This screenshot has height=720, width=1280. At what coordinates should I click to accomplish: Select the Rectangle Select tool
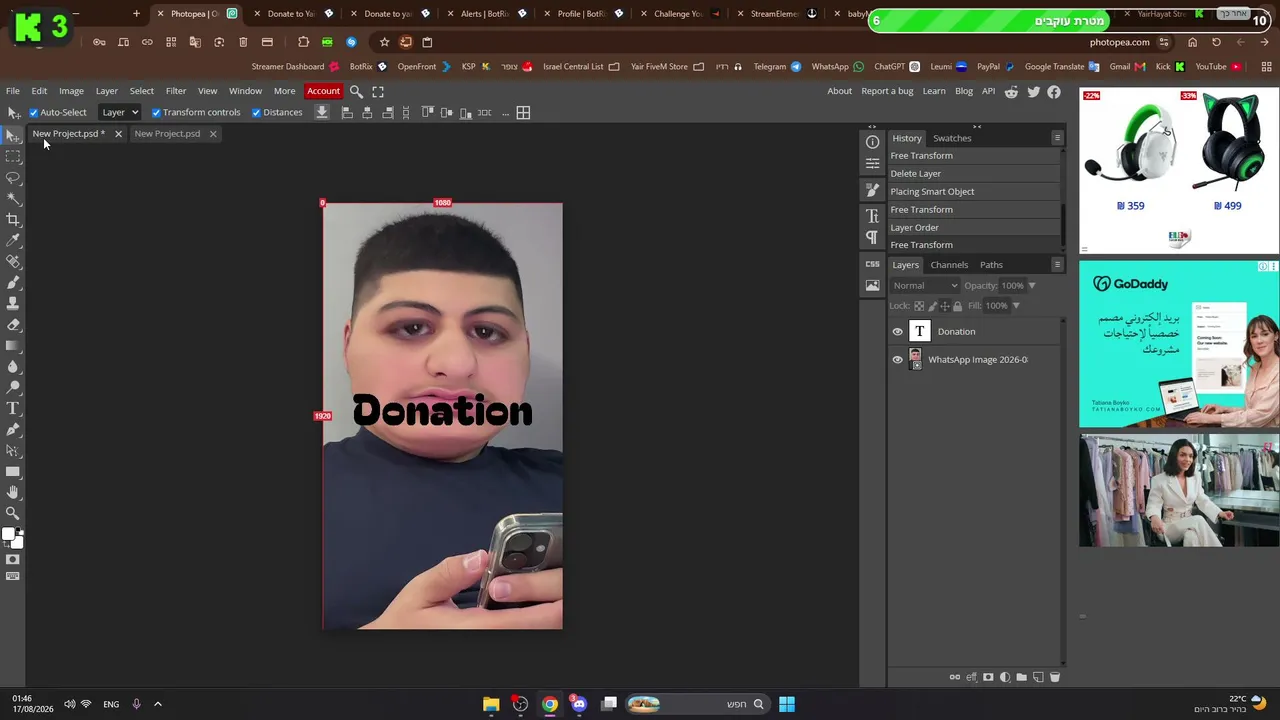pos(13,156)
